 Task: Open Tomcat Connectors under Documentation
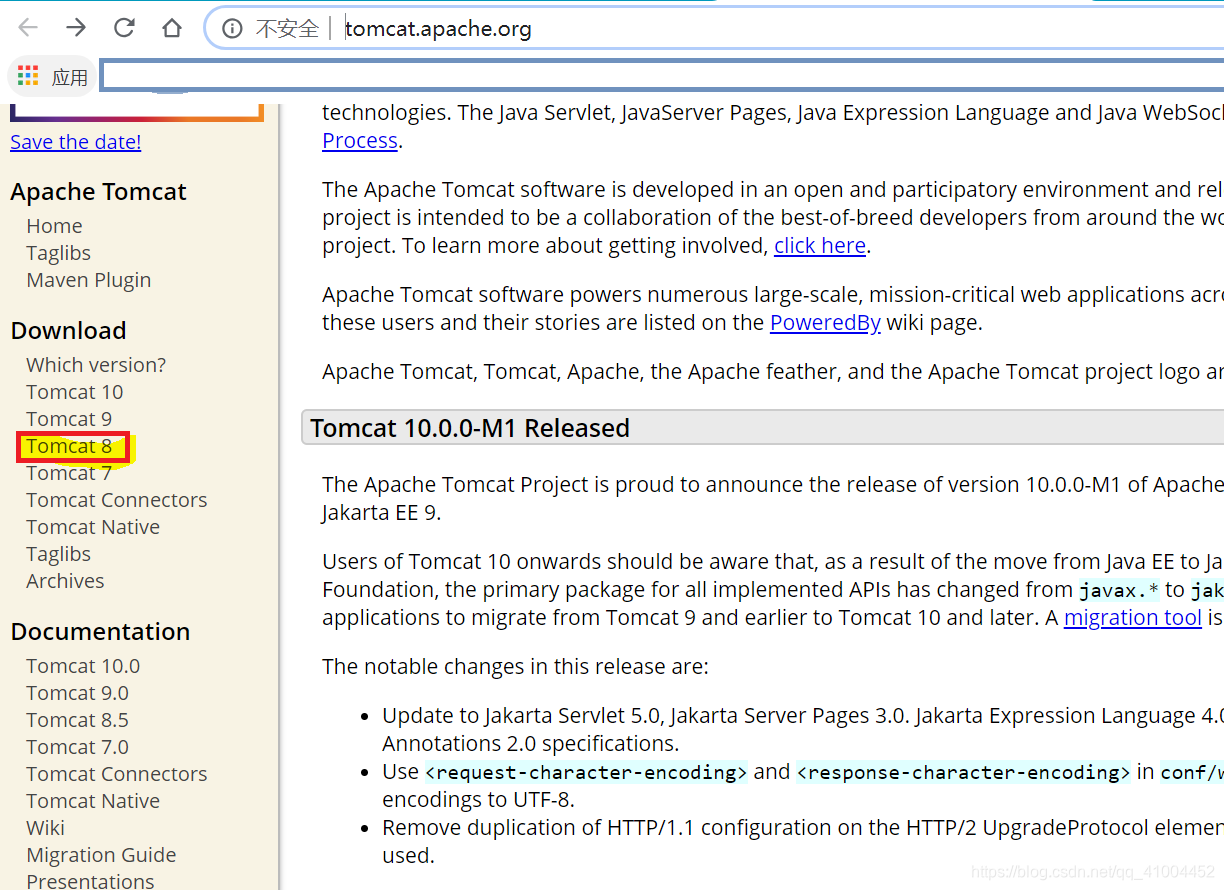click(116, 774)
